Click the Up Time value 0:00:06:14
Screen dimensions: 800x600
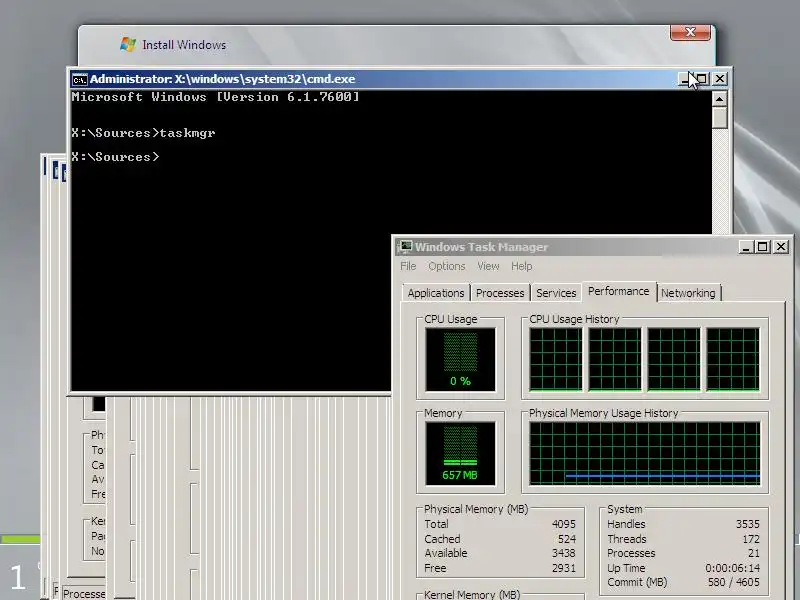733,568
